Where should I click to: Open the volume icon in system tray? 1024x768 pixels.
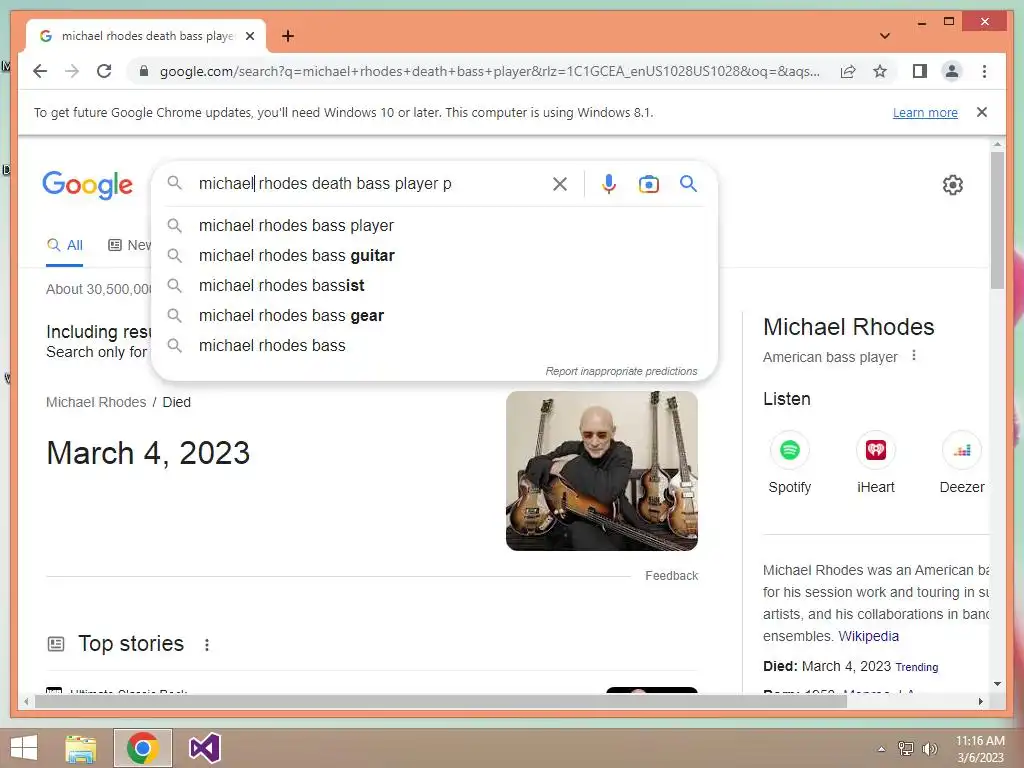(x=929, y=748)
